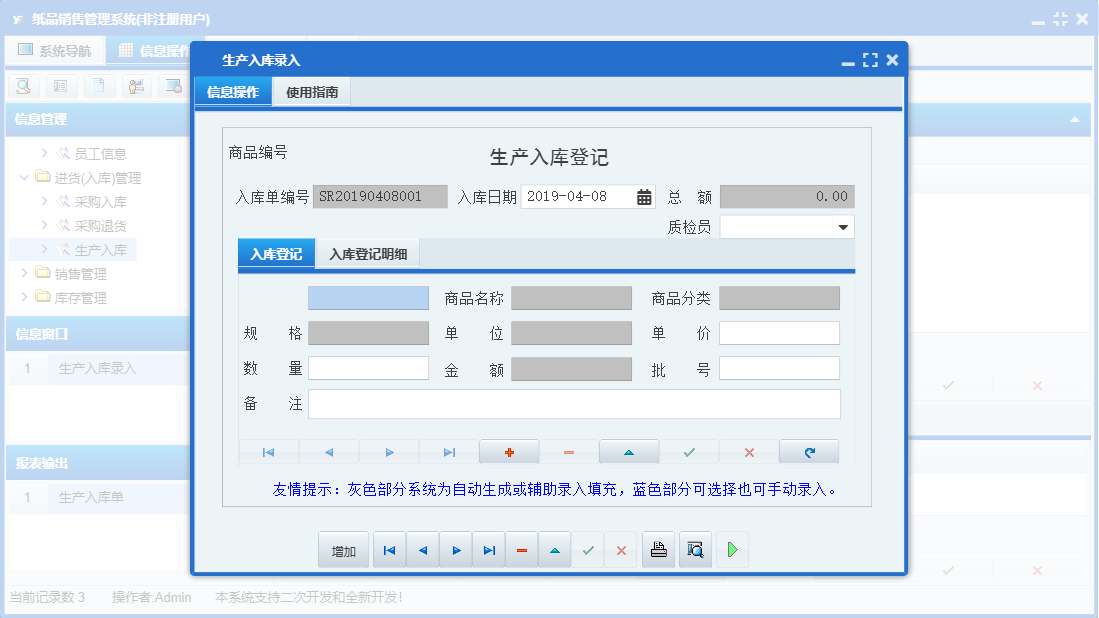The image size is (1099, 618).
Task: Click the red plus add record icon
Action: pyautogui.click(x=509, y=451)
